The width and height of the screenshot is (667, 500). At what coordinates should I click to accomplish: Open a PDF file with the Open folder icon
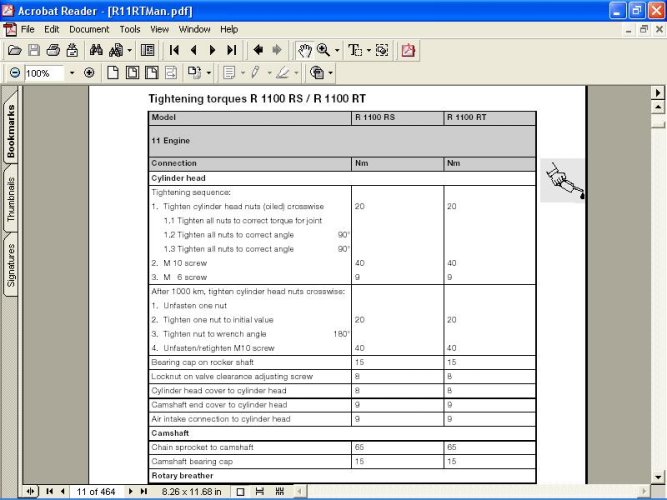point(14,50)
